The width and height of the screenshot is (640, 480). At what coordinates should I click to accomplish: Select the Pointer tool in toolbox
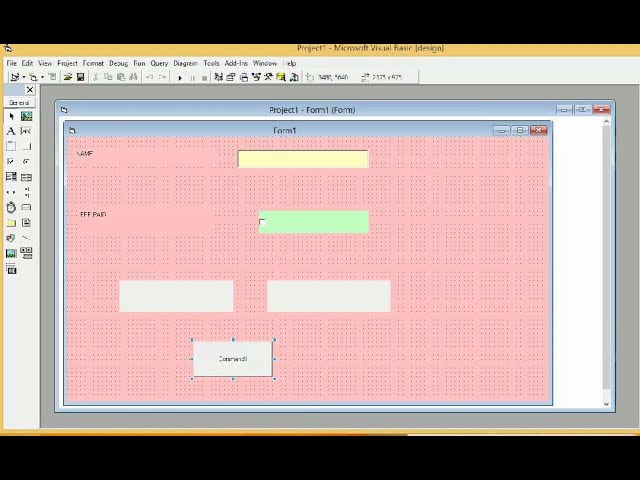[11, 116]
